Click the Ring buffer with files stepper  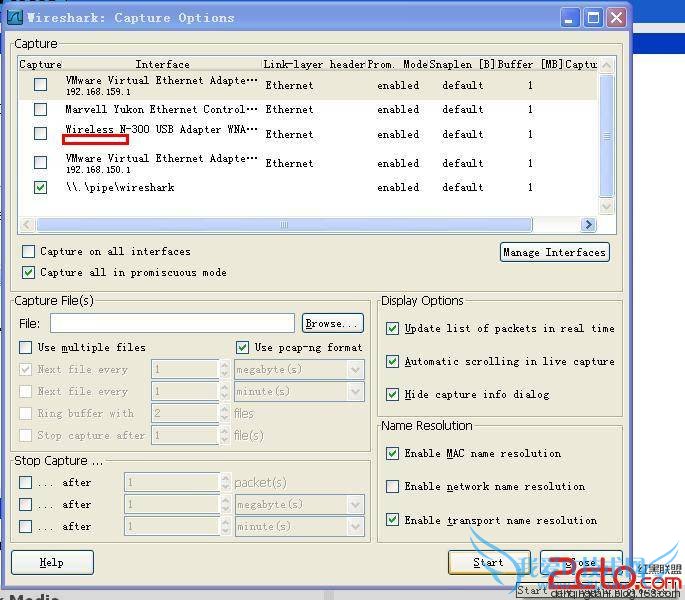click(x=225, y=413)
